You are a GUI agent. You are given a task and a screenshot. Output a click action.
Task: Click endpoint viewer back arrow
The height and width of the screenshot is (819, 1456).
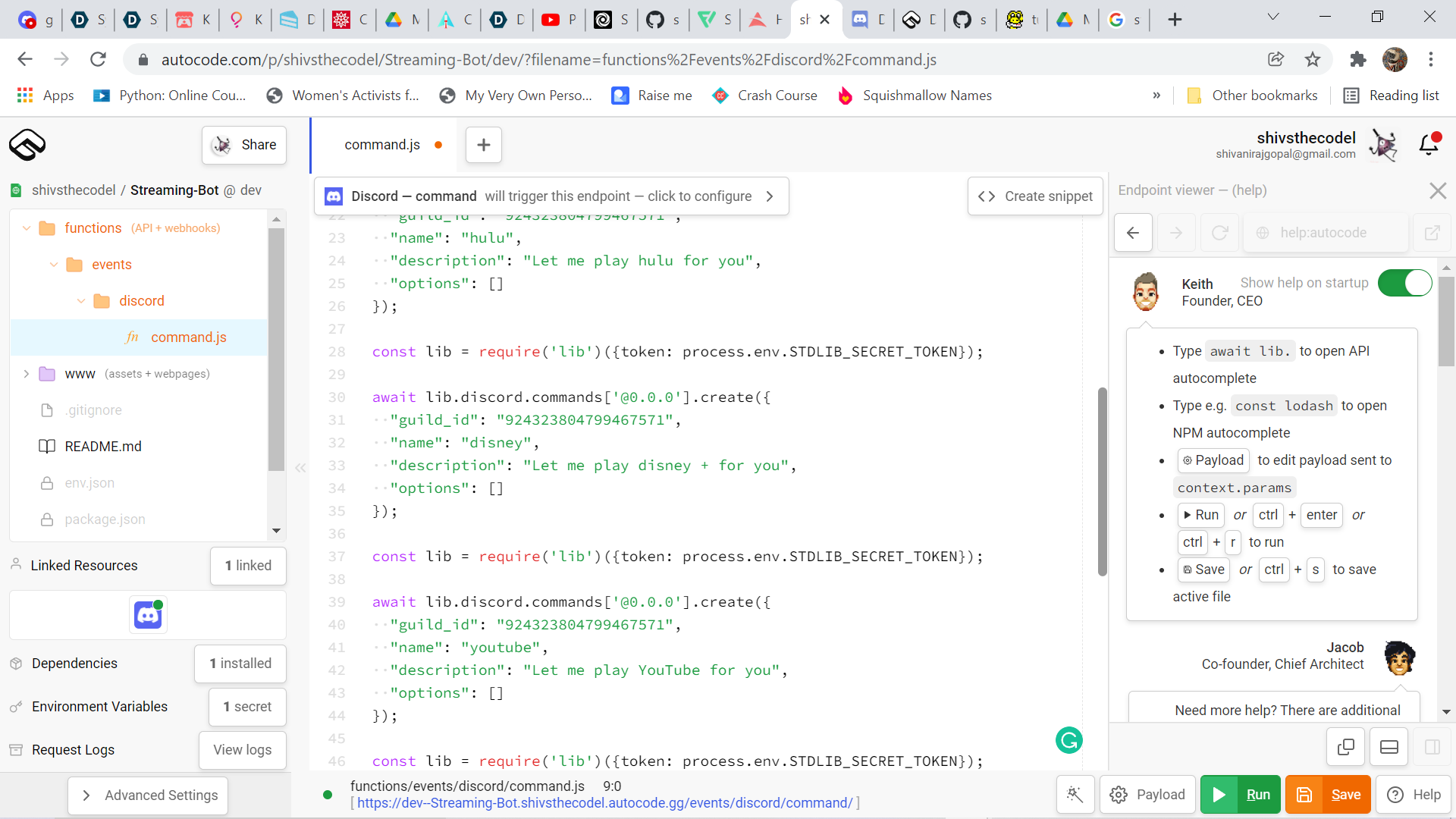(1133, 233)
